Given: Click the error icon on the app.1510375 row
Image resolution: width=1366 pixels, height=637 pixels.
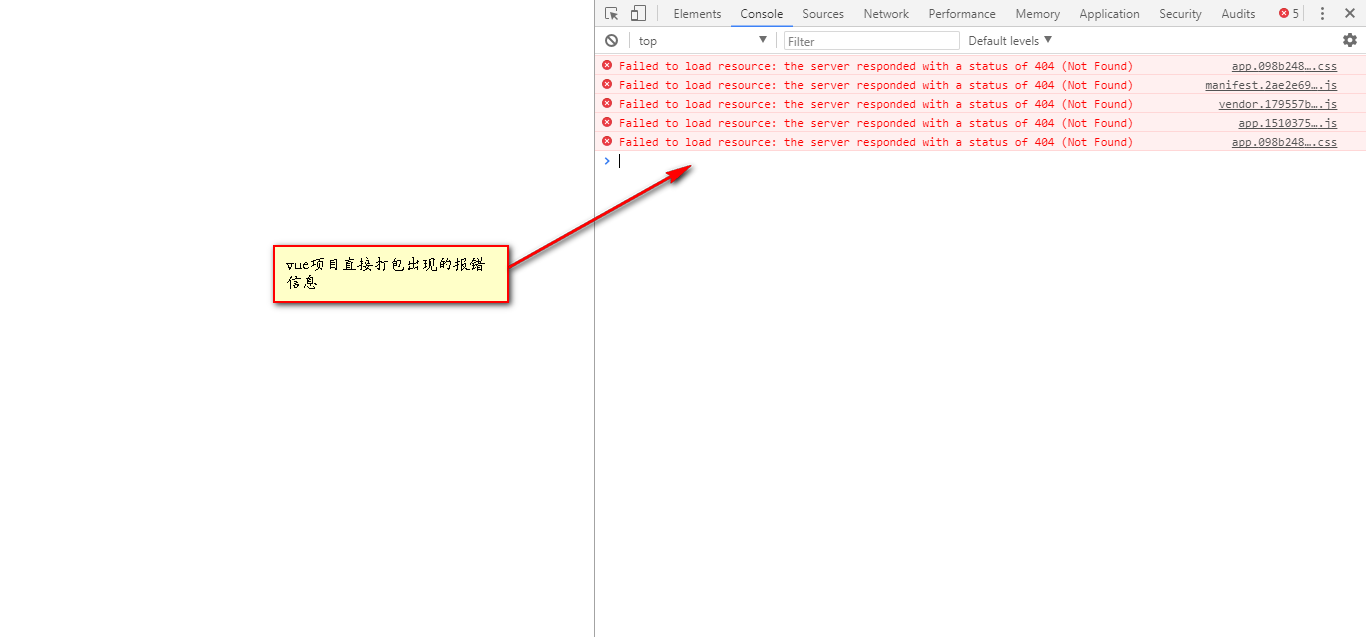Looking at the screenshot, I should pyautogui.click(x=607, y=123).
